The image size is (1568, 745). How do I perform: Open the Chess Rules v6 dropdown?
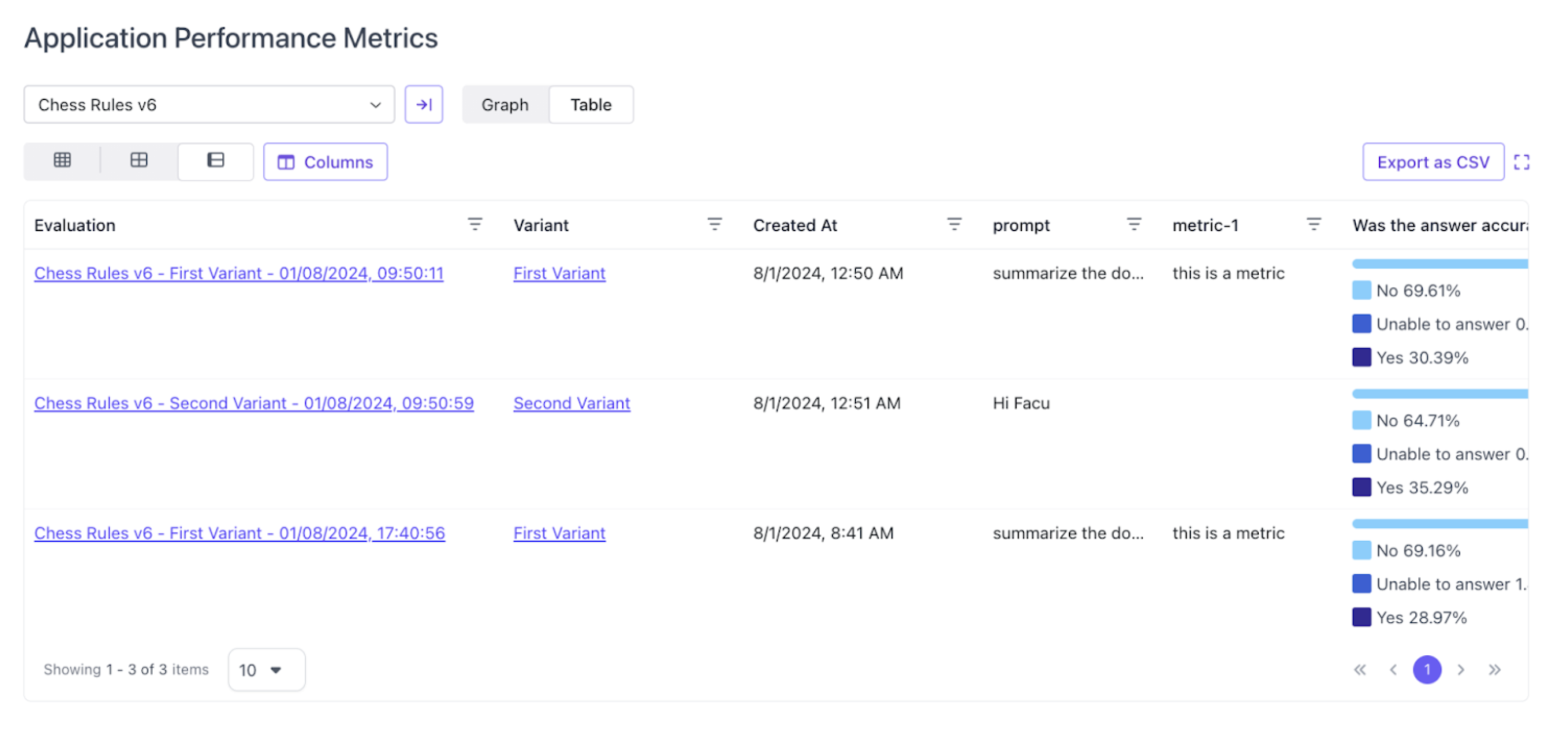pyautogui.click(x=209, y=105)
